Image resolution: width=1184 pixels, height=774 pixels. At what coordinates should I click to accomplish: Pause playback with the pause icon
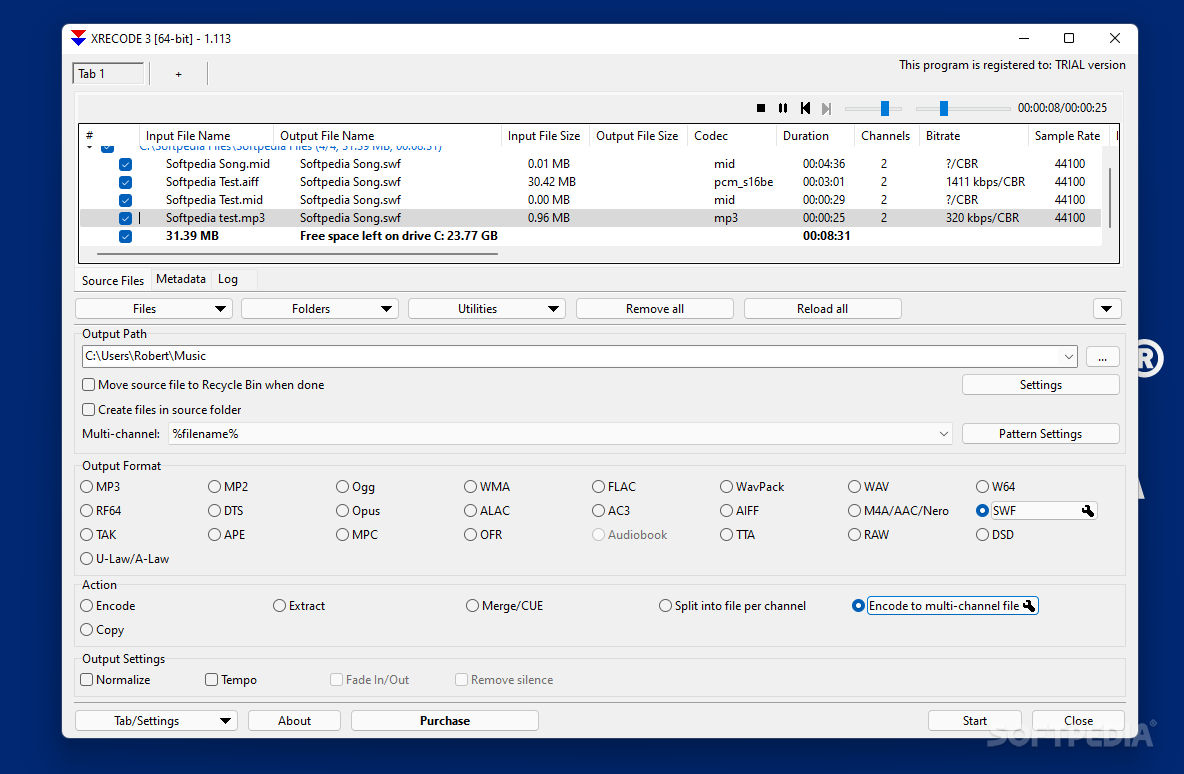pos(782,108)
